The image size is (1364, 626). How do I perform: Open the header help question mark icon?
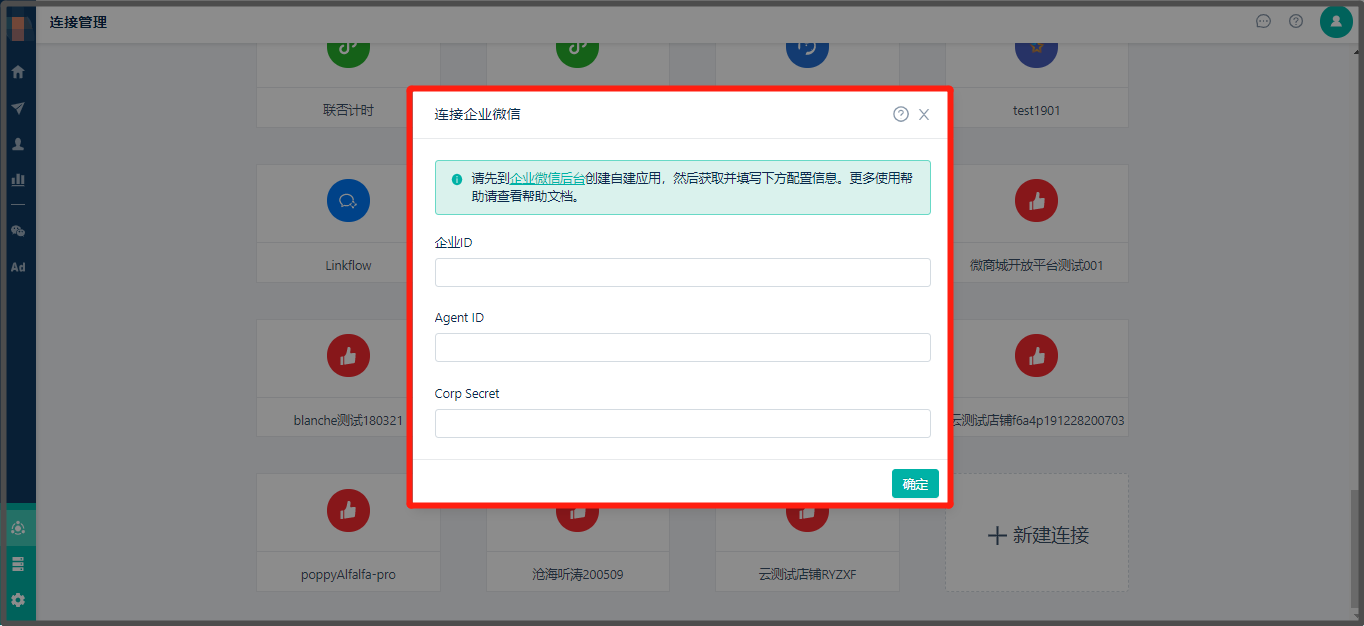pyautogui.click(x=1296, y=21)
